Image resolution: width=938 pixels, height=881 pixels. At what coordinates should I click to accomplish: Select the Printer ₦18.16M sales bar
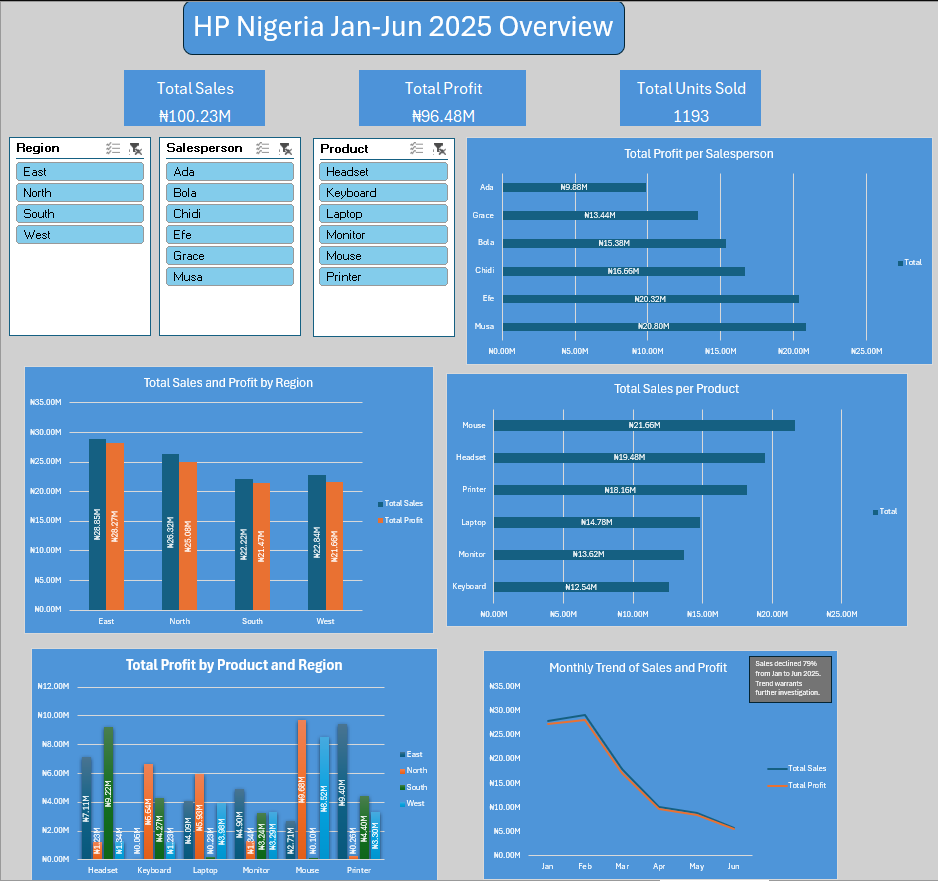click(620, 490)
